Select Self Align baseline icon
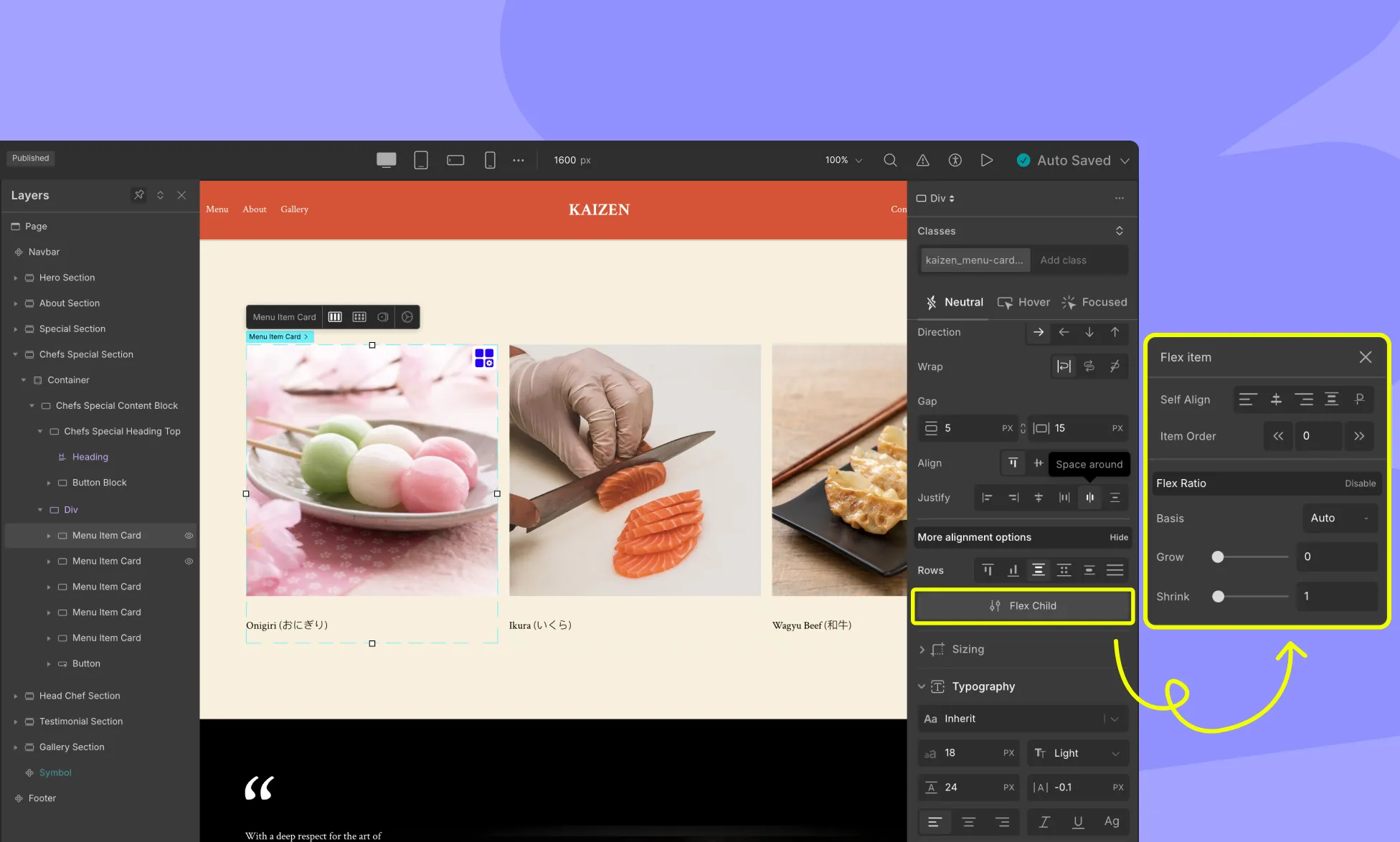Screen dimensions: 1400x842 tap(1359, 399)
